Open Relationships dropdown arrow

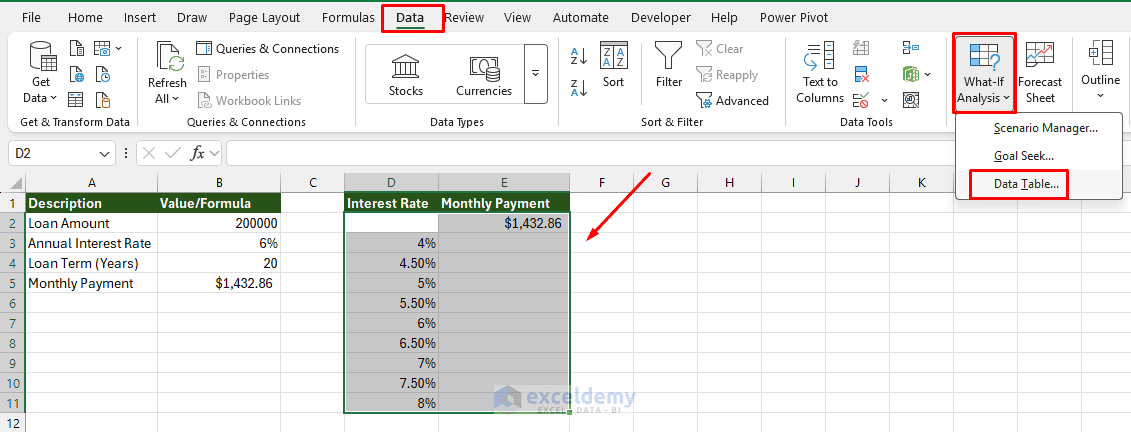coord(927,74)
